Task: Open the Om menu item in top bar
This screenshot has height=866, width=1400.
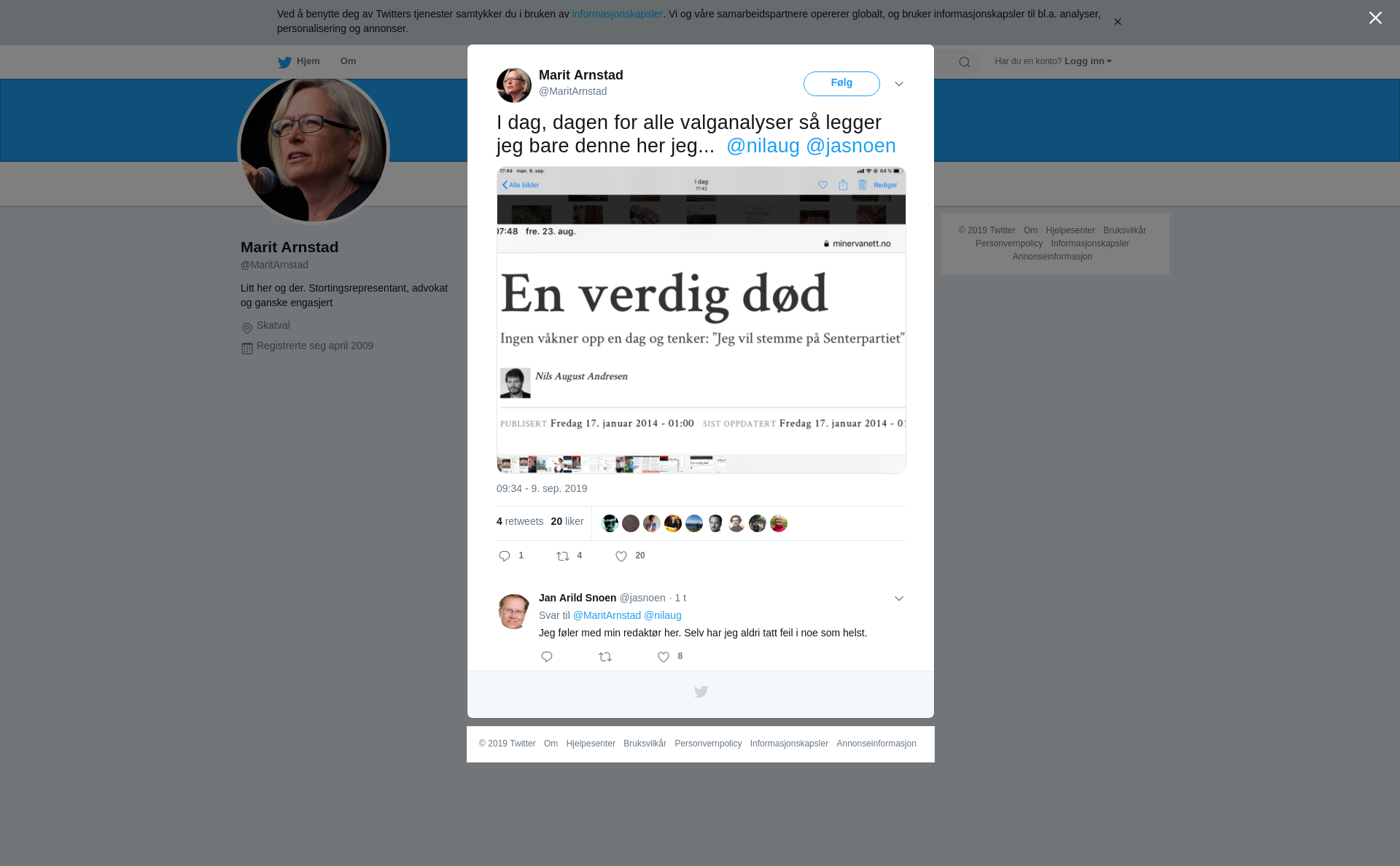Action: point(348,61)
